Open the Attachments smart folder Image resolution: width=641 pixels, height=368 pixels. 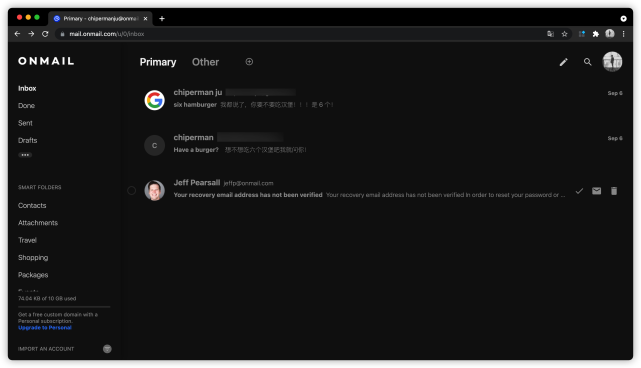[38, 223]
